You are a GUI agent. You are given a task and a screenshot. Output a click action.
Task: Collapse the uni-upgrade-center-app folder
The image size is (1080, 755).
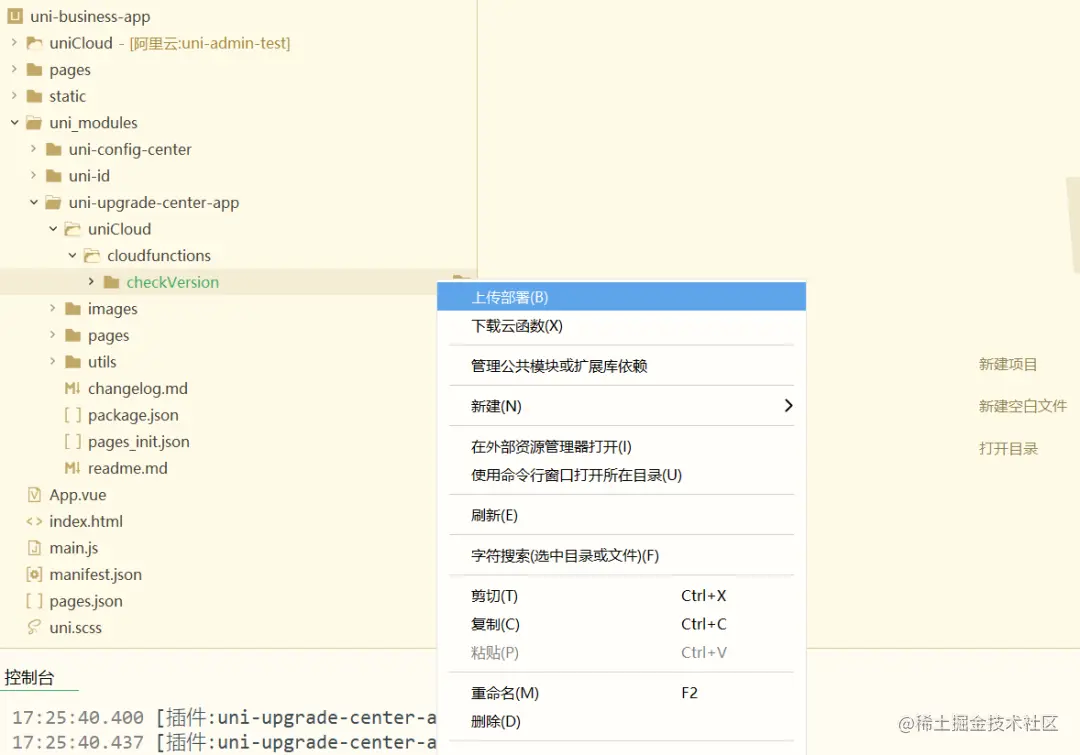pyautogui.click(x=34, y=203)
